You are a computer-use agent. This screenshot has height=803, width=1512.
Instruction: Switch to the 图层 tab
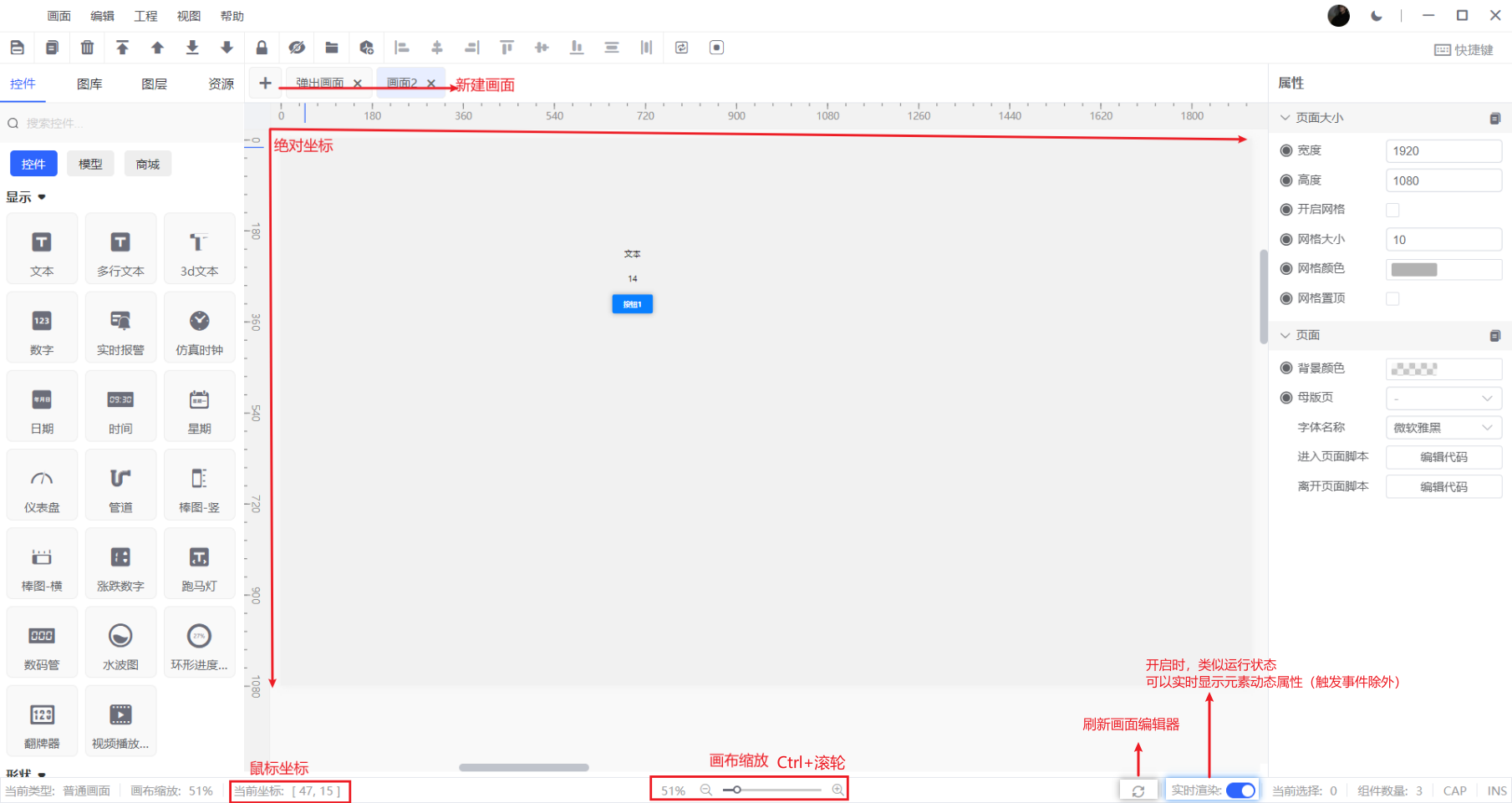click(154, 84)
